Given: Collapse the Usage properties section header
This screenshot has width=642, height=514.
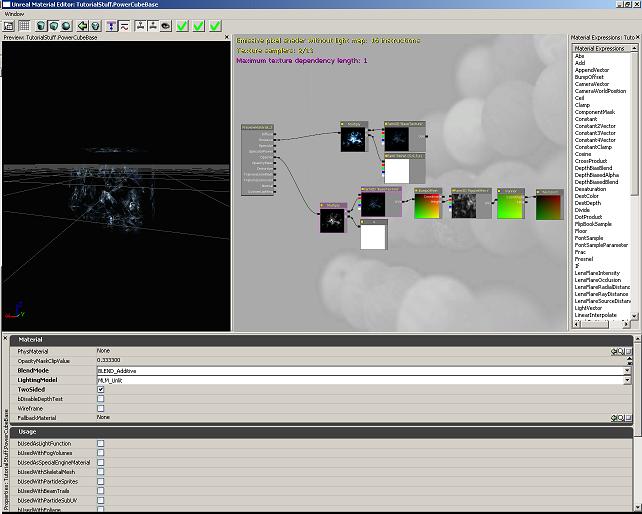Looking at the screenshot, I should click(321, 432).
